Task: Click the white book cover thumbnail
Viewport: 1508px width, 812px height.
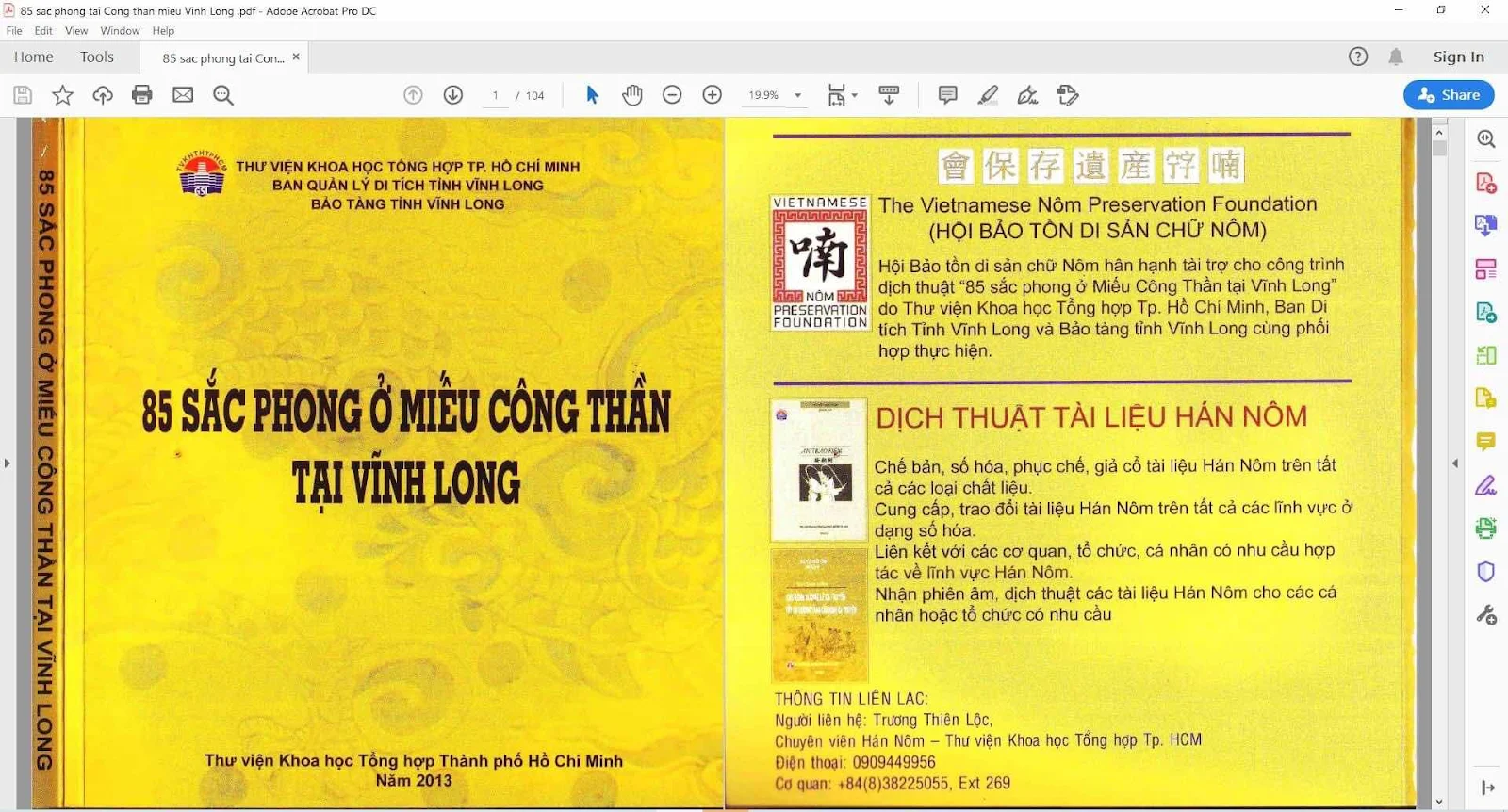Action: [819, 470]
